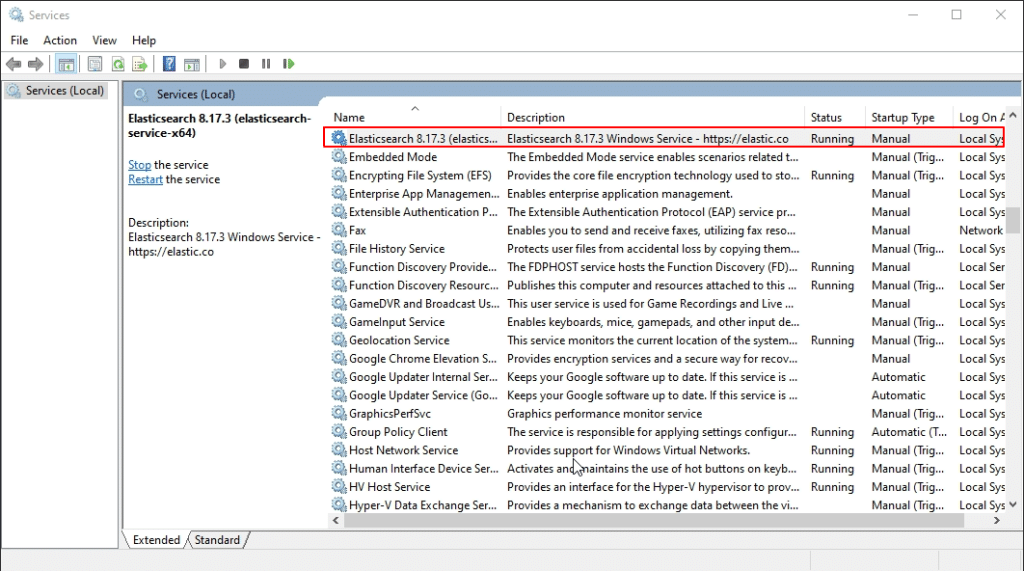1024x571 pixels.
Task: Open the Action menu
Action: 60,40
